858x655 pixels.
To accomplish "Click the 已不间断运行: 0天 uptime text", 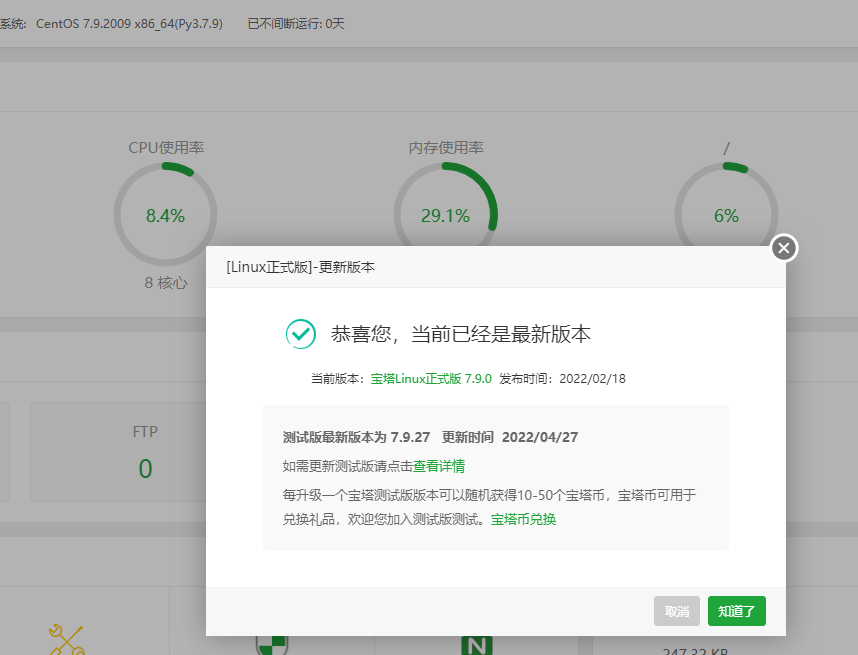I will tap(296, 24).
